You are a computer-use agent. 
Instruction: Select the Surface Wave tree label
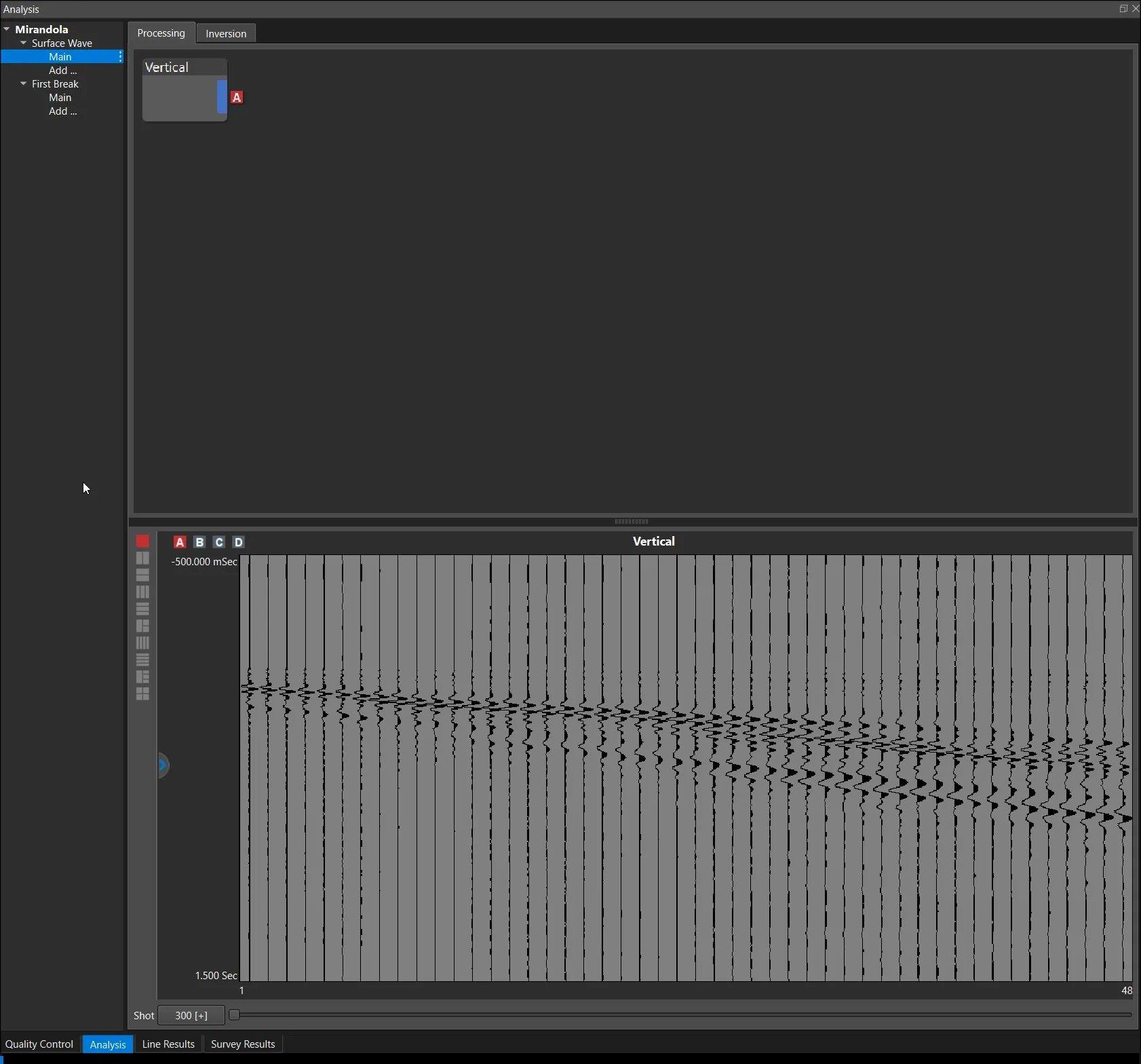(x=62, y=43)
